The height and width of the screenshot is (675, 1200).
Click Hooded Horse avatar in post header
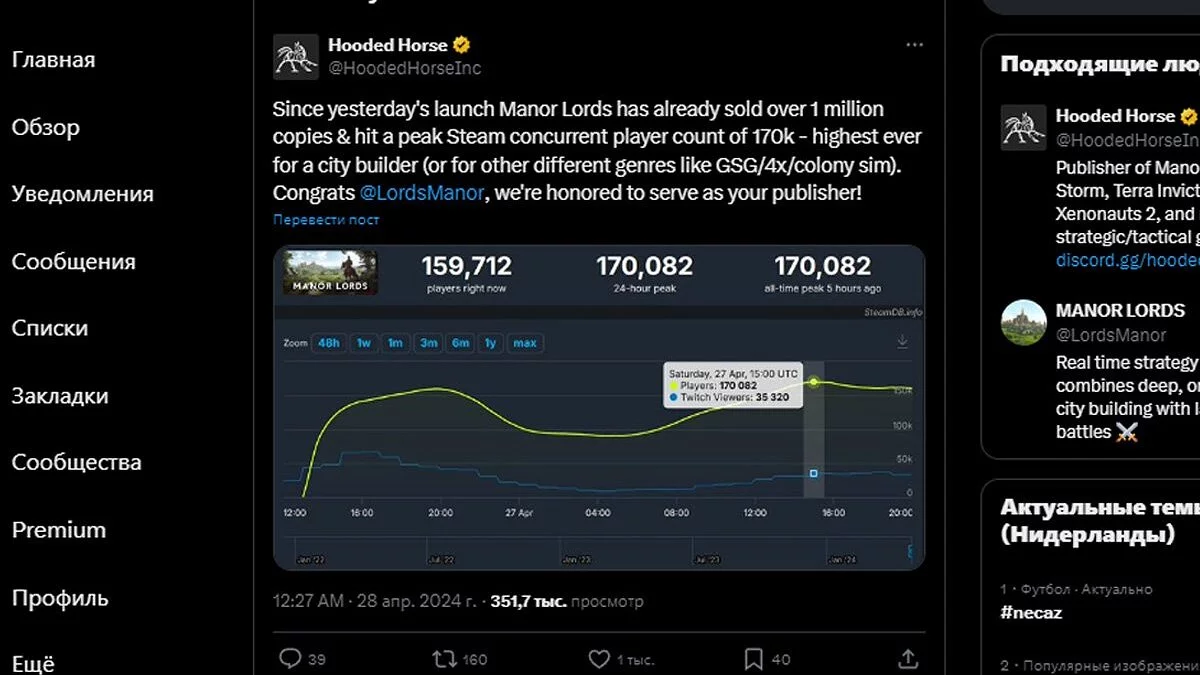(x=296, y=56)
